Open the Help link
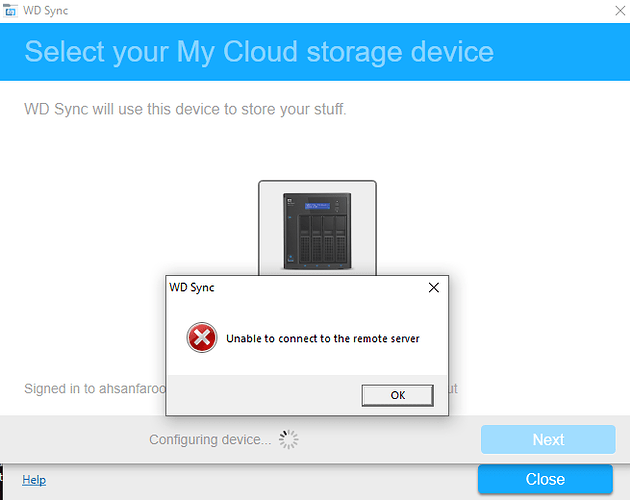Image resolution: width=630 pixels, height=500 pixels. pos(34,480)
